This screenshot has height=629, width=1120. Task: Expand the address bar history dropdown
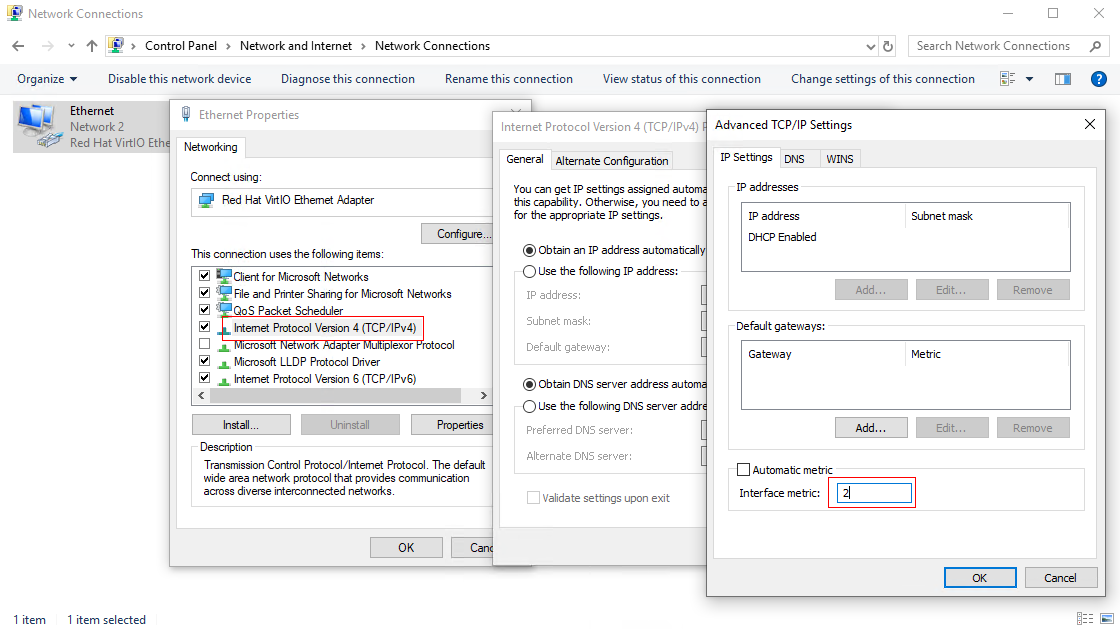871,46
